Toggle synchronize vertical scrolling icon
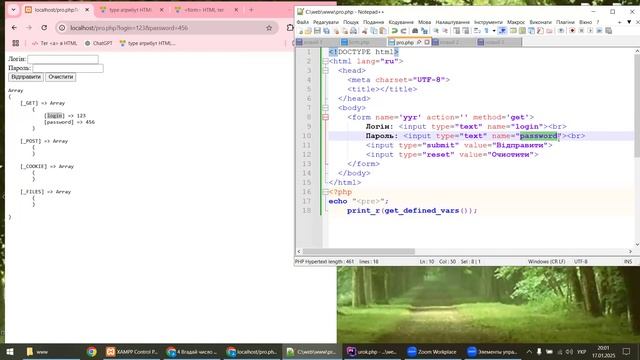This screenshot has width=640, height=360. coord(456,31)
